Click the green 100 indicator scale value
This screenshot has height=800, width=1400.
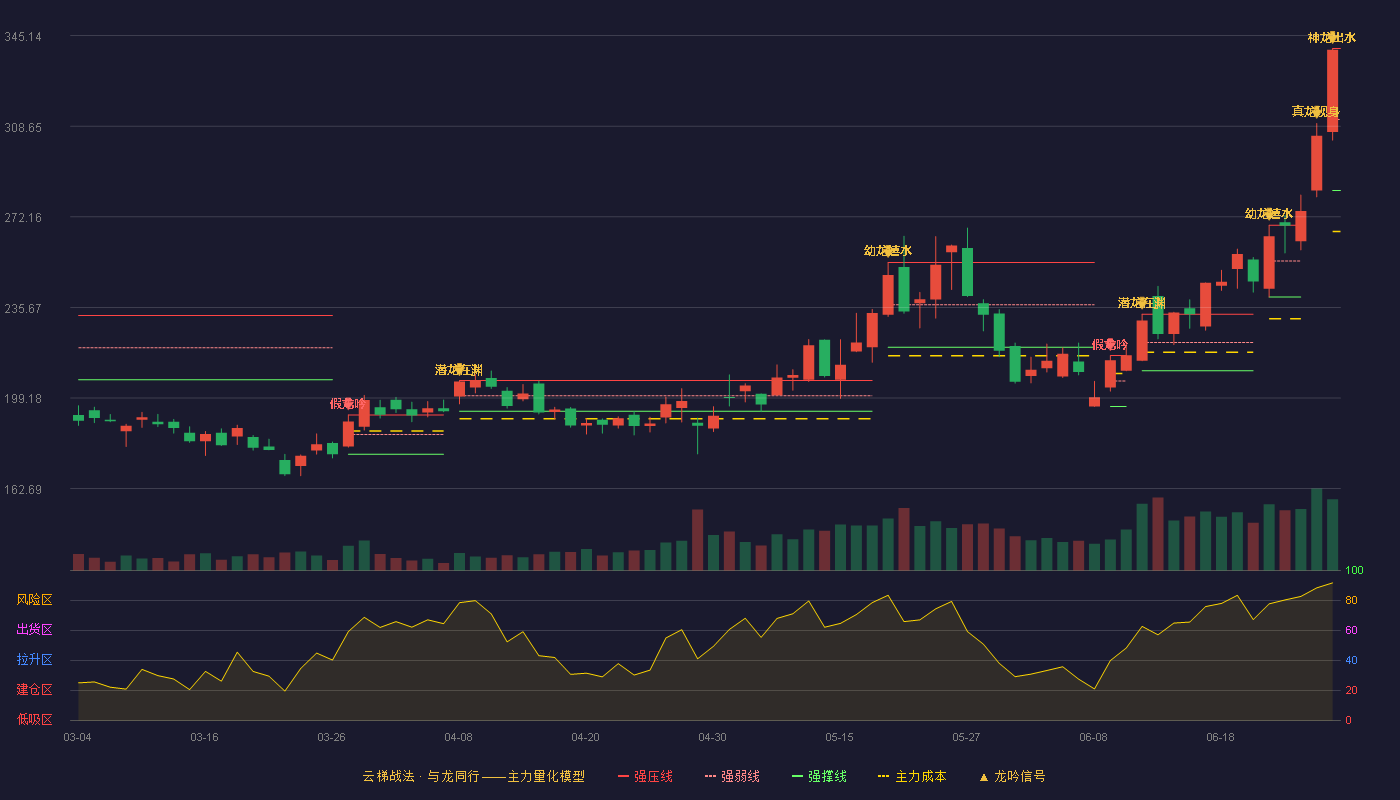(1354, 571)
